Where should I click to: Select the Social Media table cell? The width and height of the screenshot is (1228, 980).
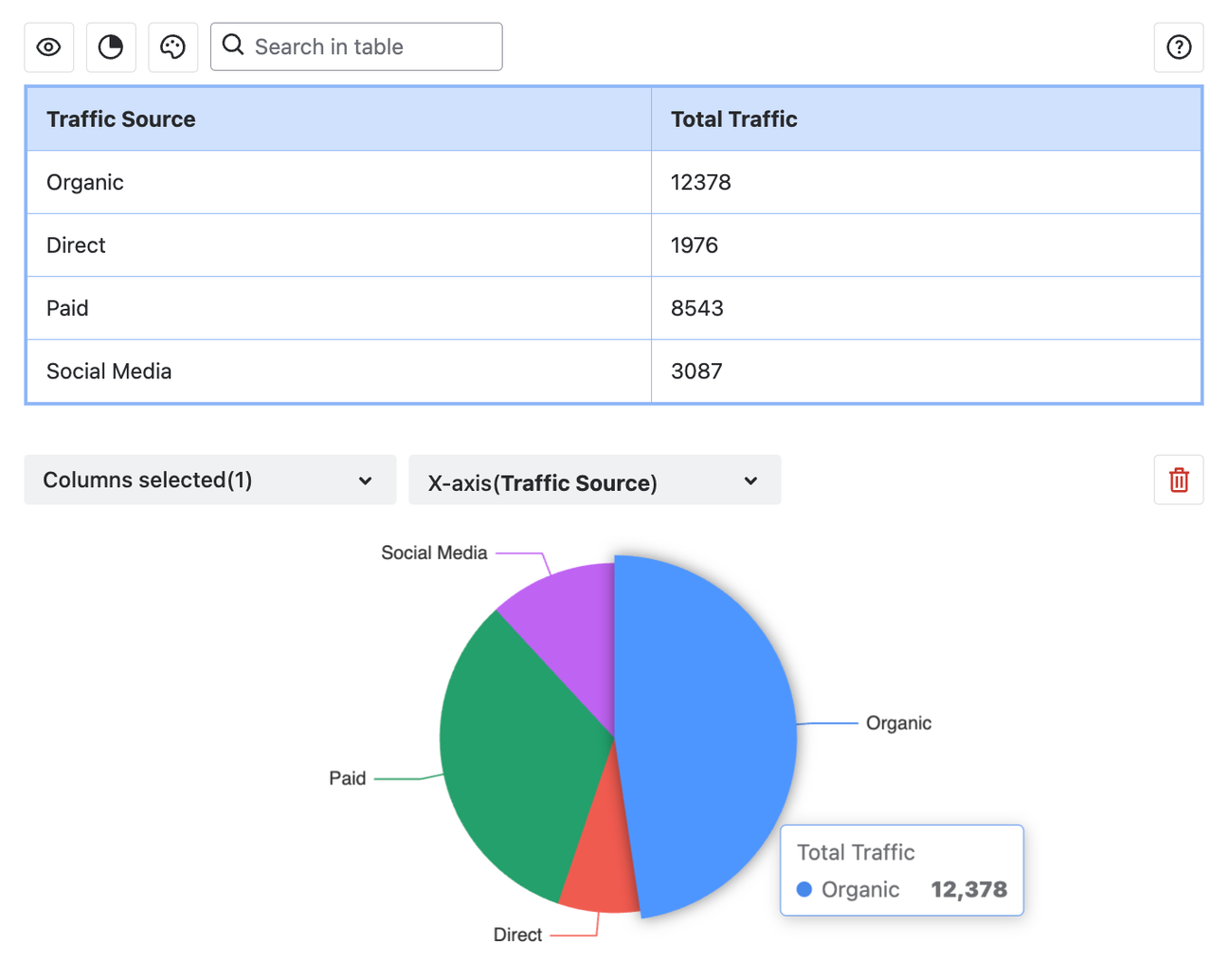pos(339,372)
